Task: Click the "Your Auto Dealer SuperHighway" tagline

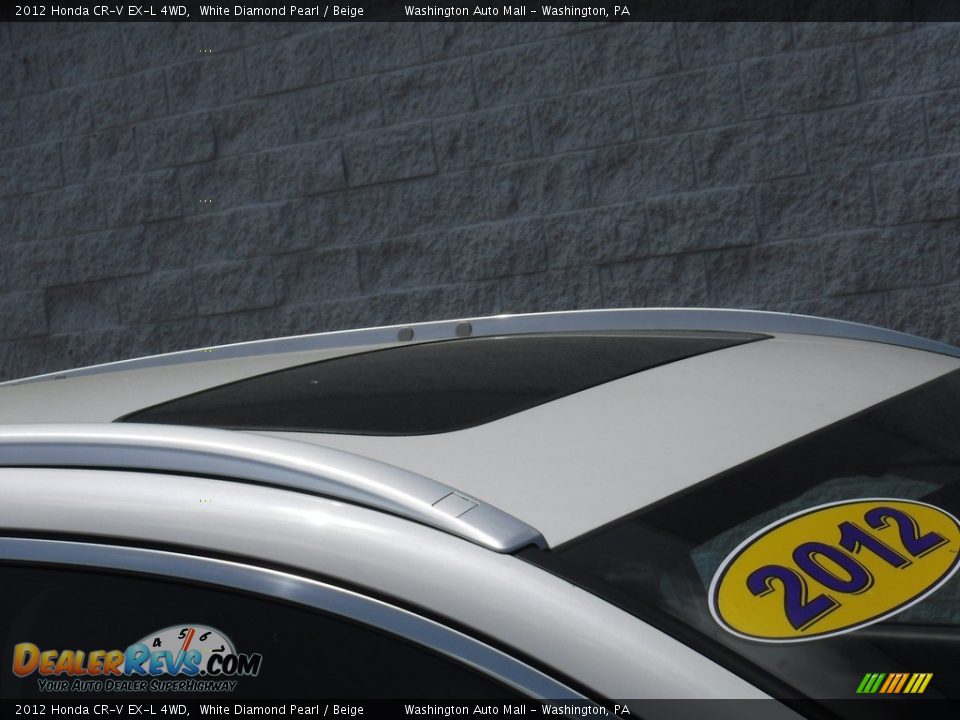Action: 137,685
